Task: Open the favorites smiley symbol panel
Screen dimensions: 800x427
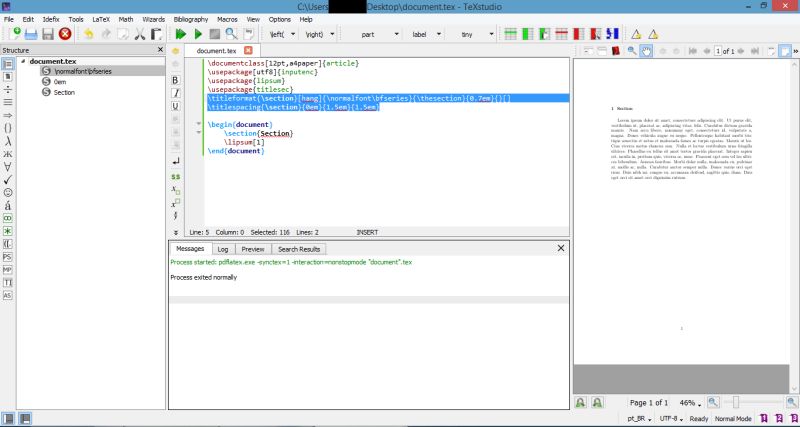Action: [x=8, y=193]
